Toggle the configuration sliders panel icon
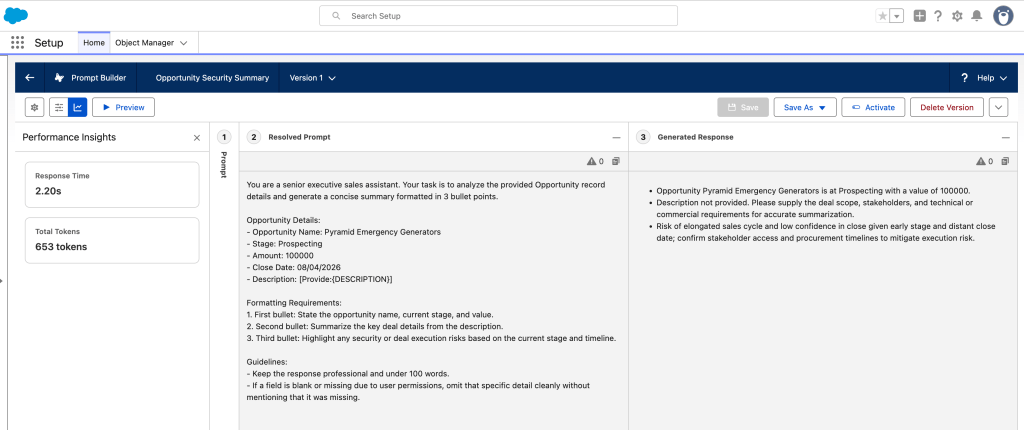 pyautogui.click(x=59, y=107)
